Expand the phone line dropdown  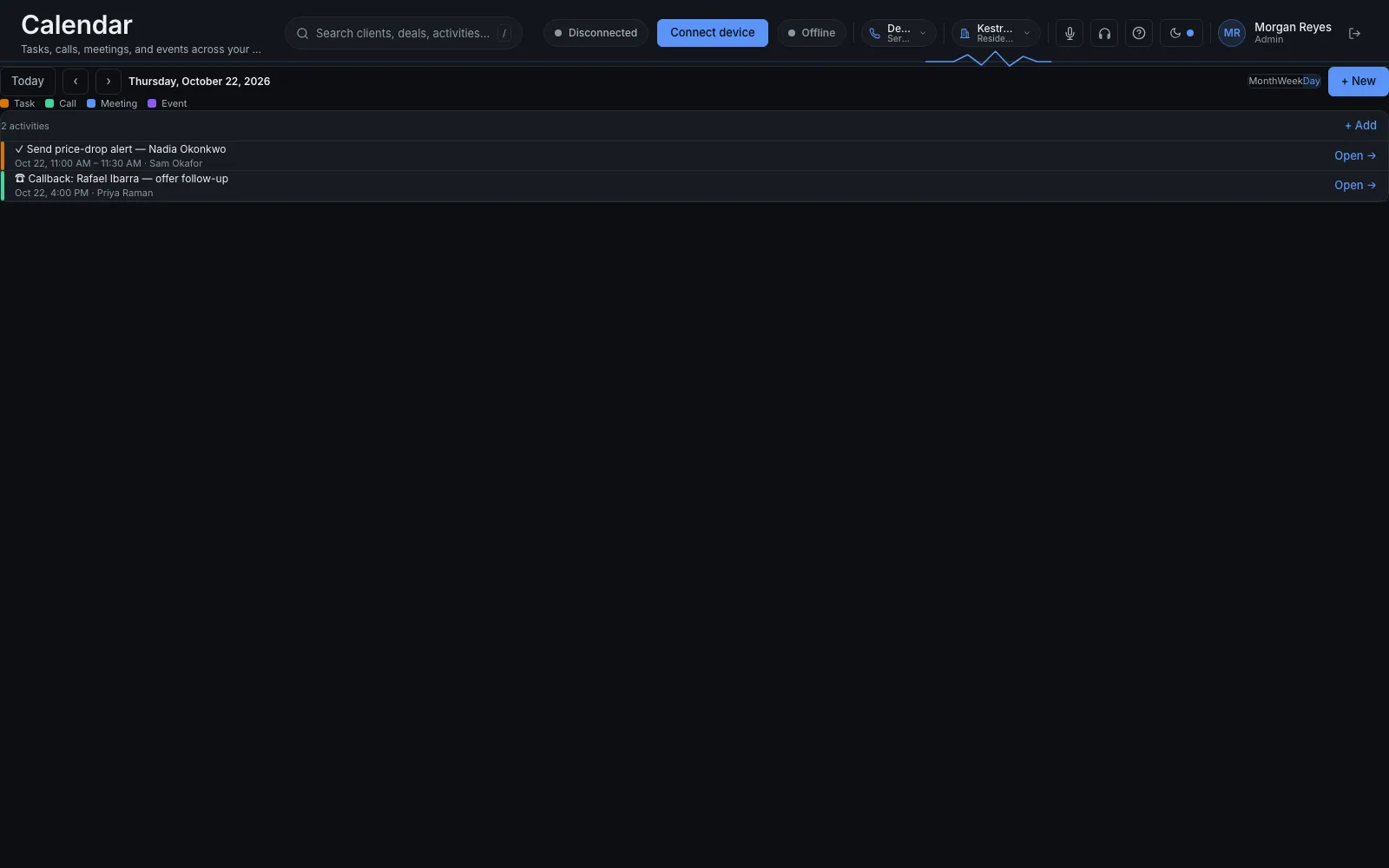click(x=899, y=33)
